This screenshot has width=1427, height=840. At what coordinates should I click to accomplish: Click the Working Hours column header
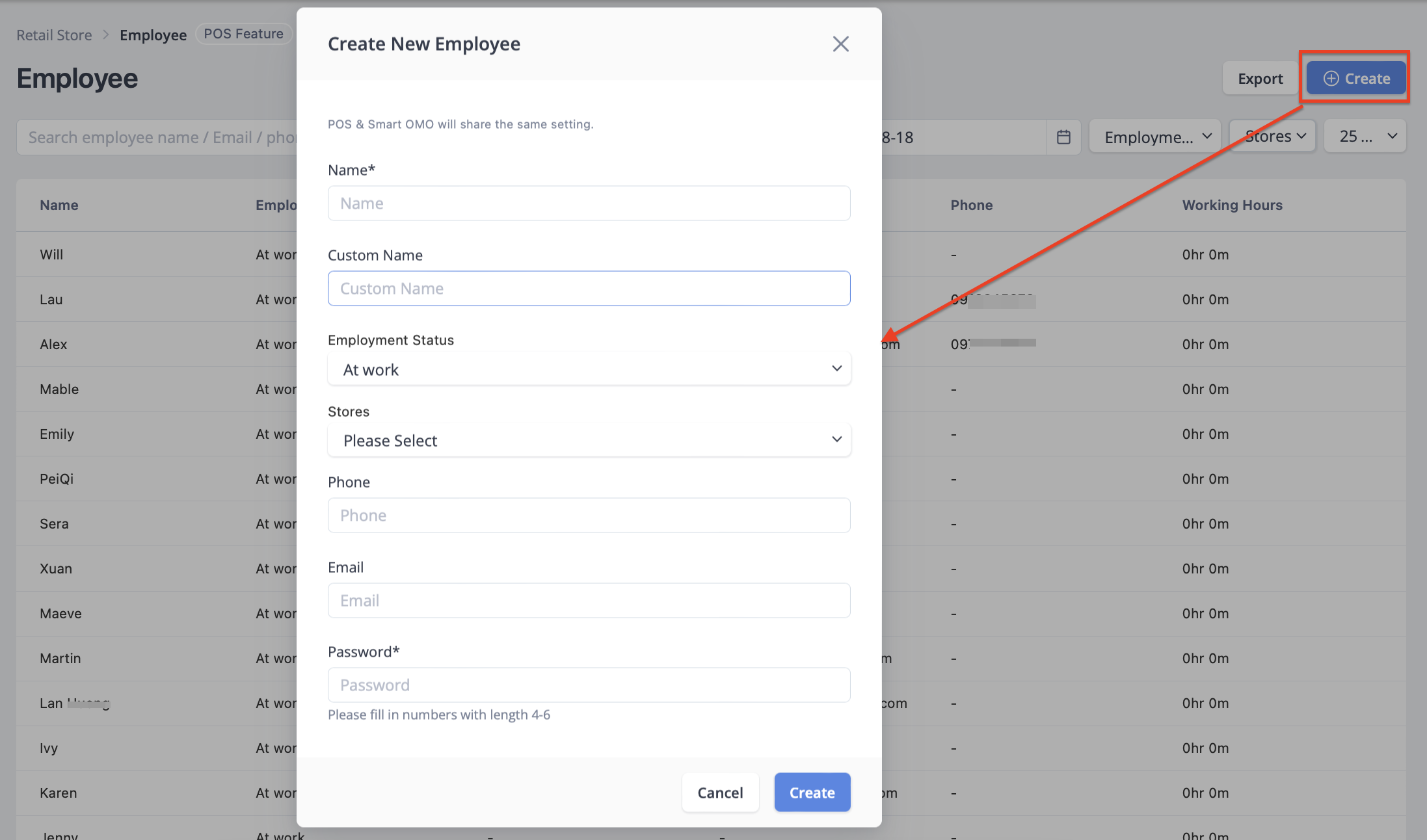[x=1232, y=205]
